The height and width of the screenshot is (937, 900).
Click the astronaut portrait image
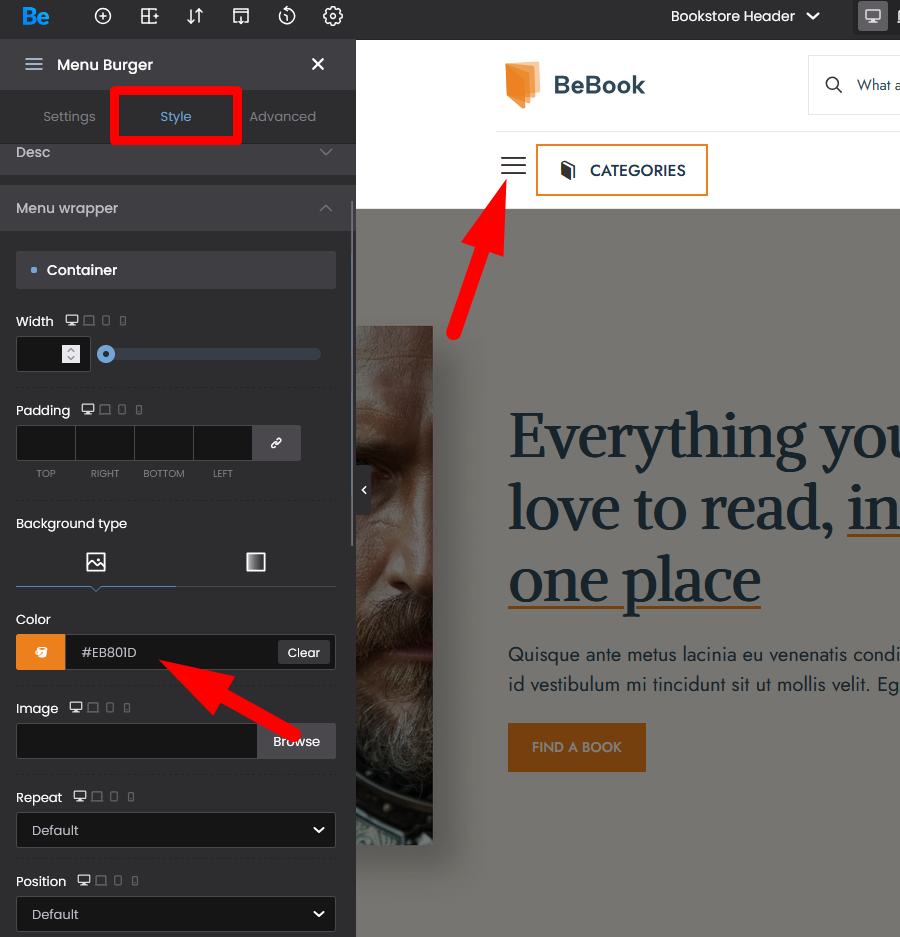394,585
